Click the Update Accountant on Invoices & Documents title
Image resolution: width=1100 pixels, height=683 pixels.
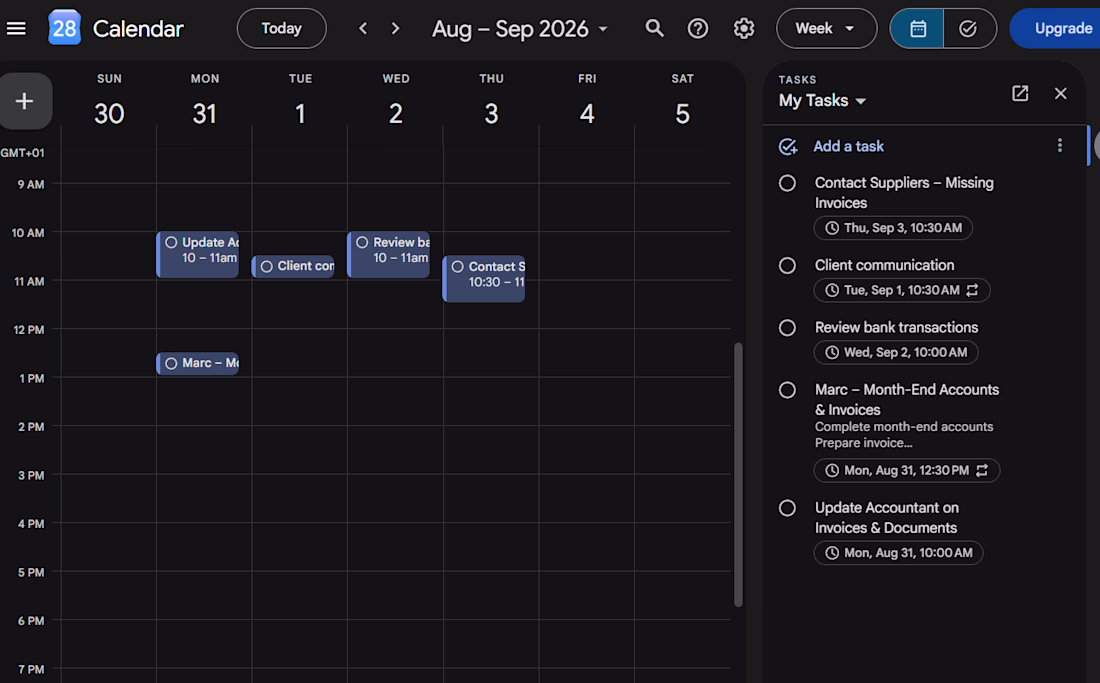(x=886, y=518)
